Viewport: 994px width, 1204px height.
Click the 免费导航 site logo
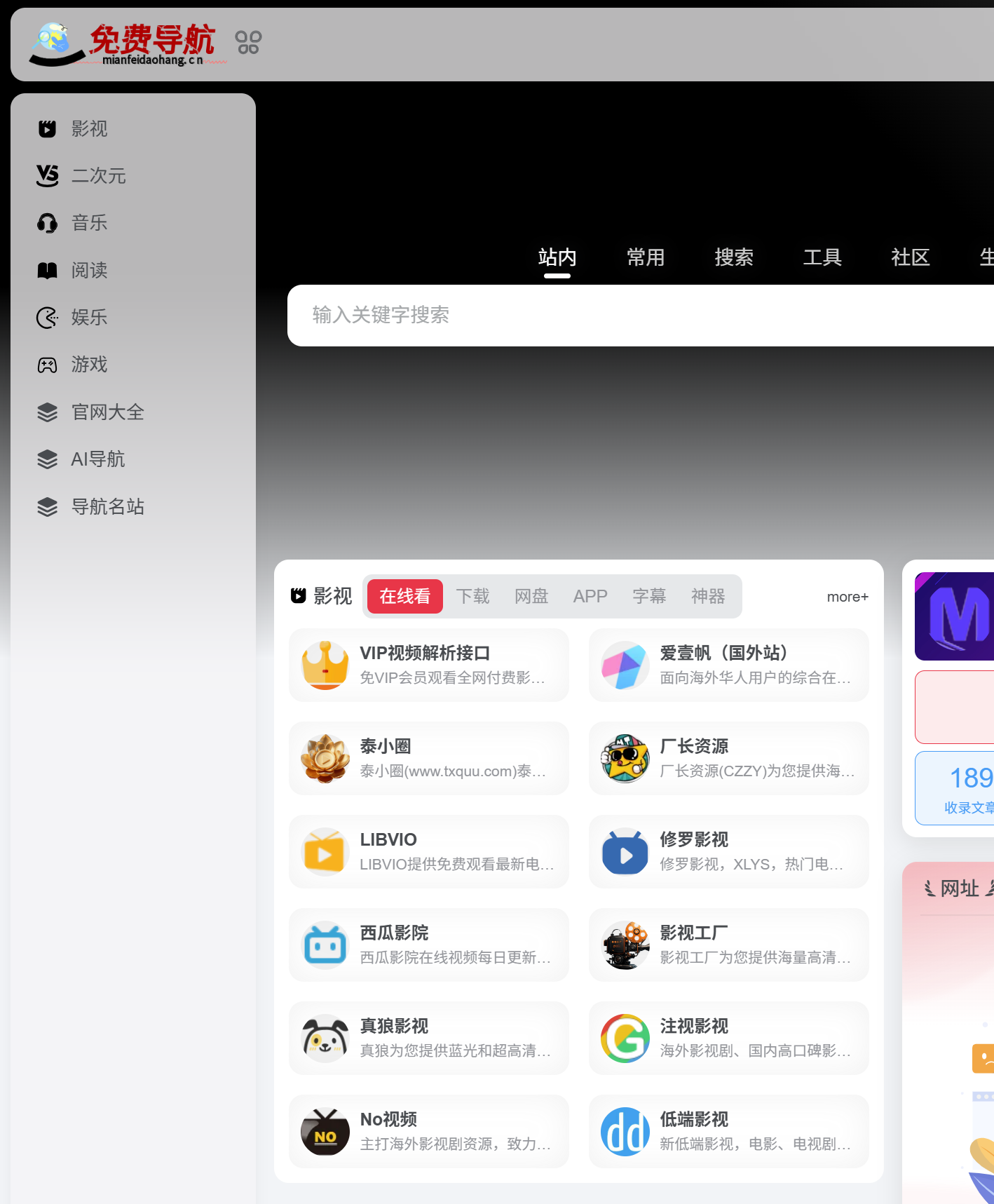point(128,44)
